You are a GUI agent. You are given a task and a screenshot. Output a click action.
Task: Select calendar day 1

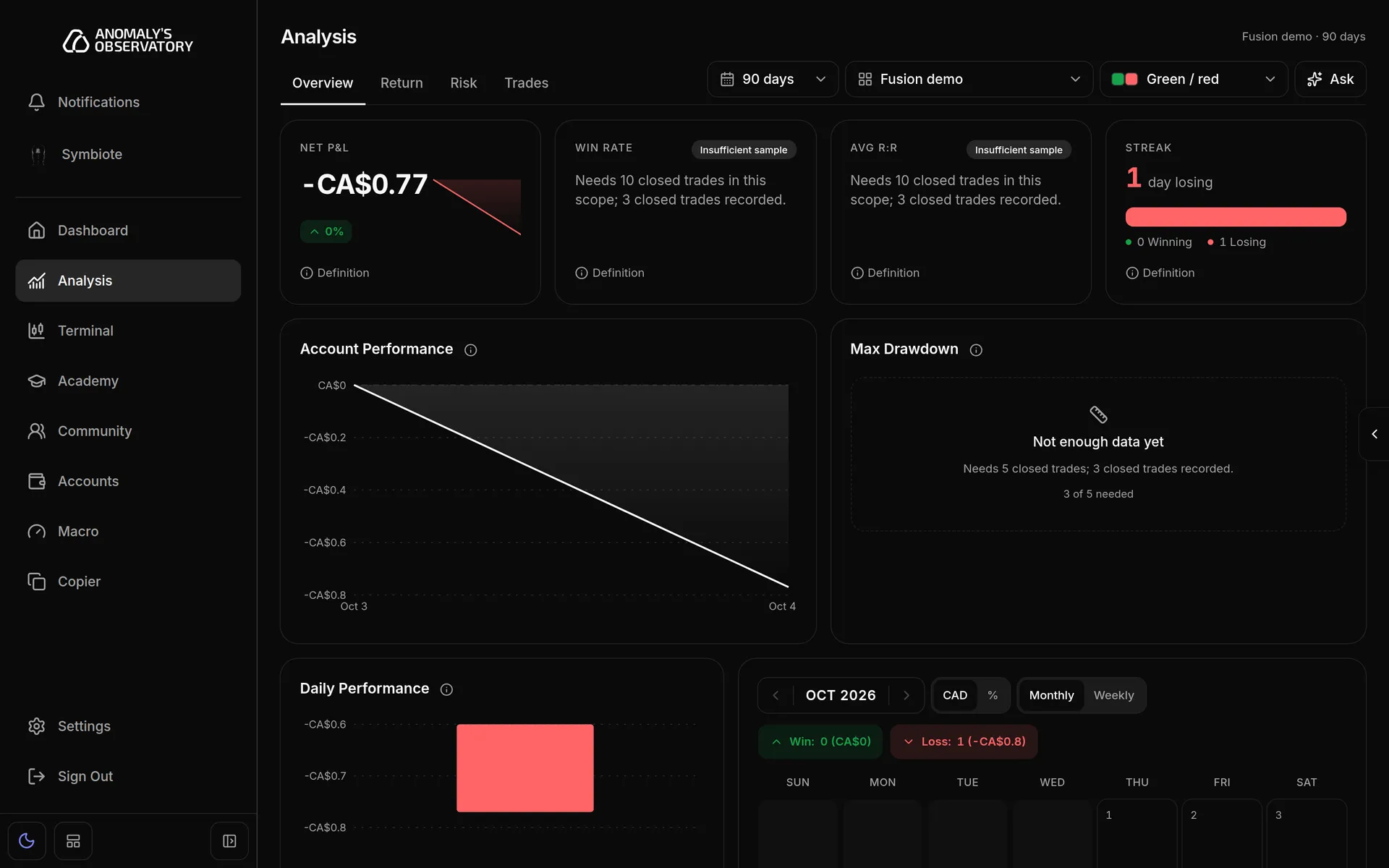coord(1137,833)
